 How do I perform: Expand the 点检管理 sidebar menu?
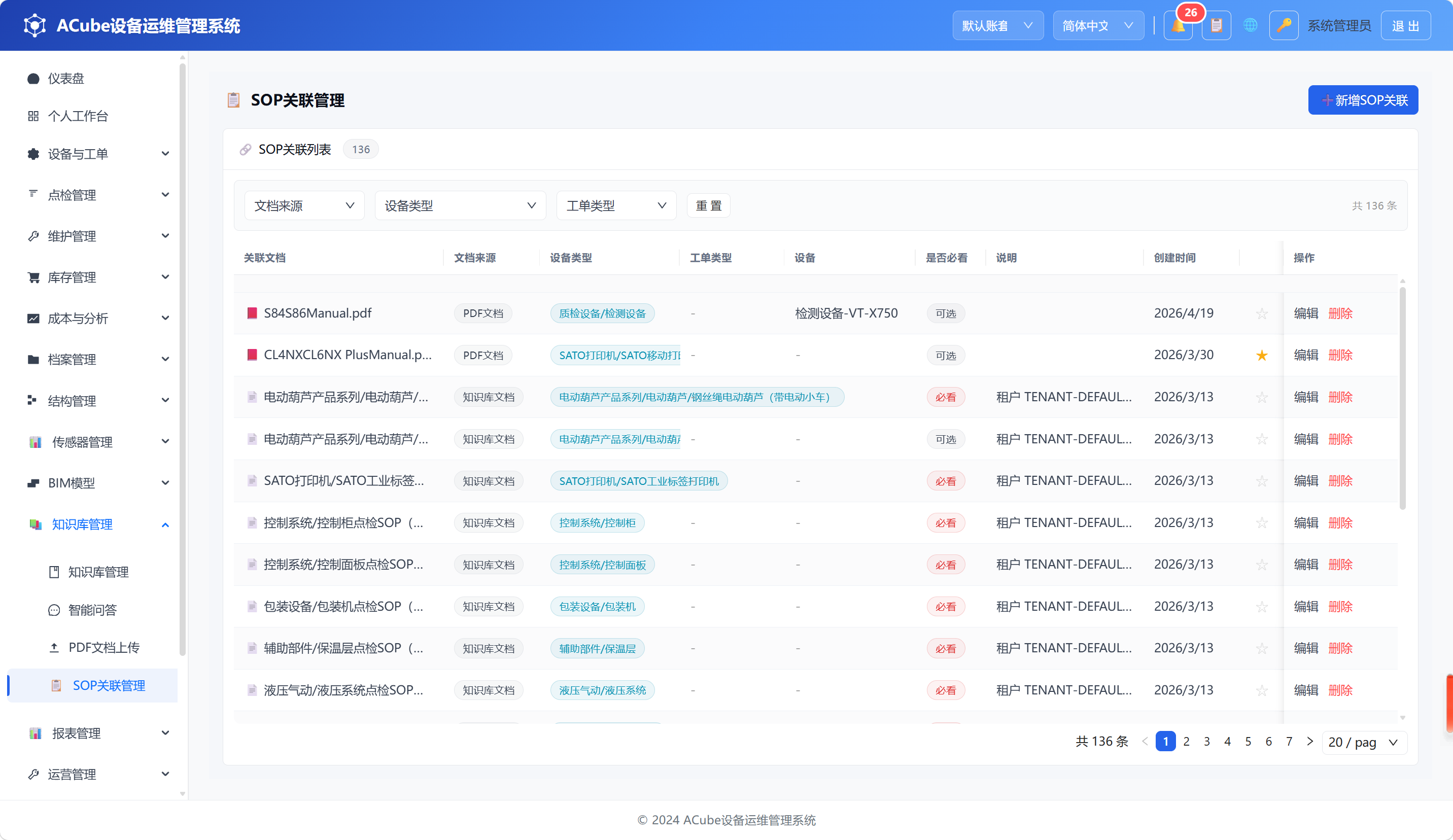pos(92,195)
